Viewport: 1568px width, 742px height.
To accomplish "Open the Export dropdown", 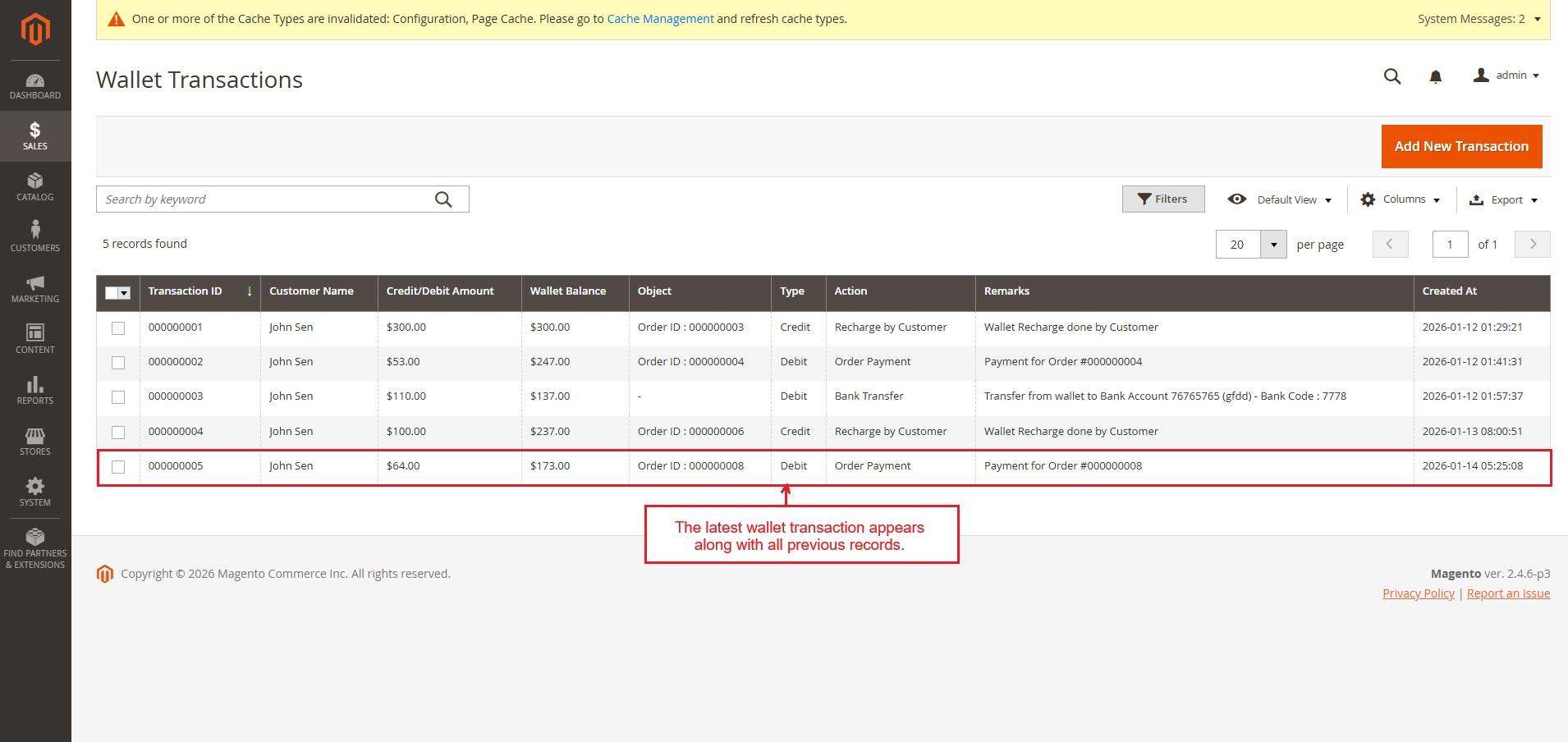I will pyautogui.click(x=1503, y=199).
